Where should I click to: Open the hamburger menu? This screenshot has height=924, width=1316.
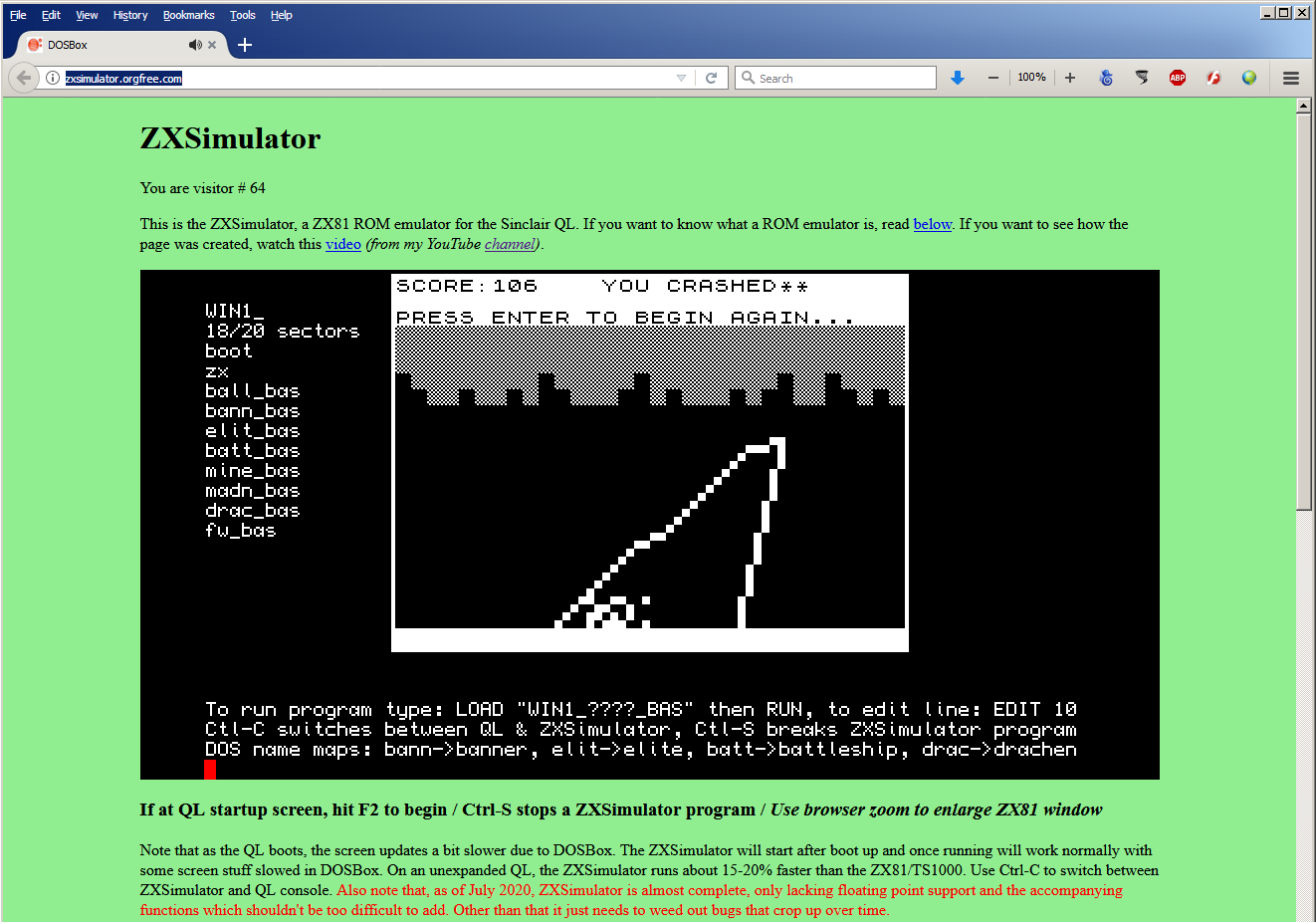click(x=1291, y=78)
